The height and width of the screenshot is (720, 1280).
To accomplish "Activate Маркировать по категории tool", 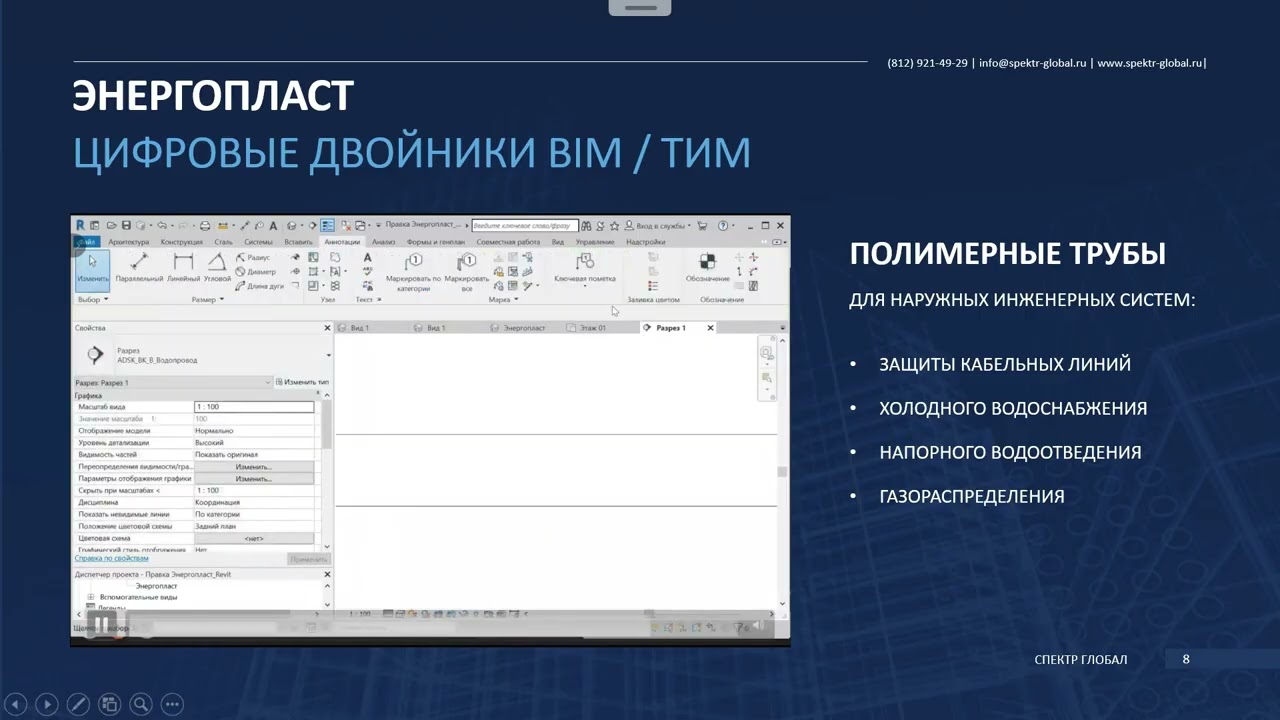I will click(x=413, y=272).
